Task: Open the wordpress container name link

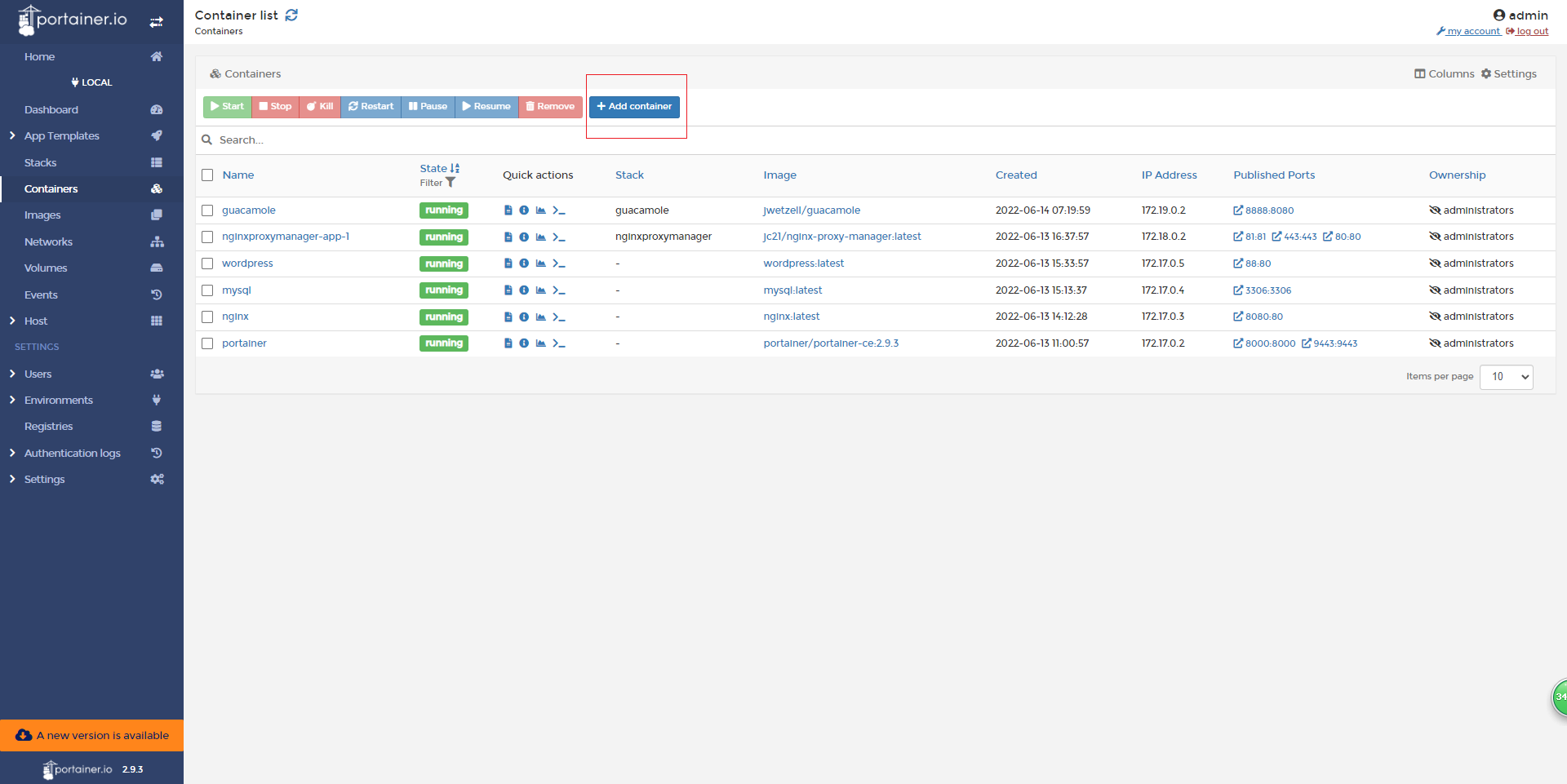Action: coord(247,264)
